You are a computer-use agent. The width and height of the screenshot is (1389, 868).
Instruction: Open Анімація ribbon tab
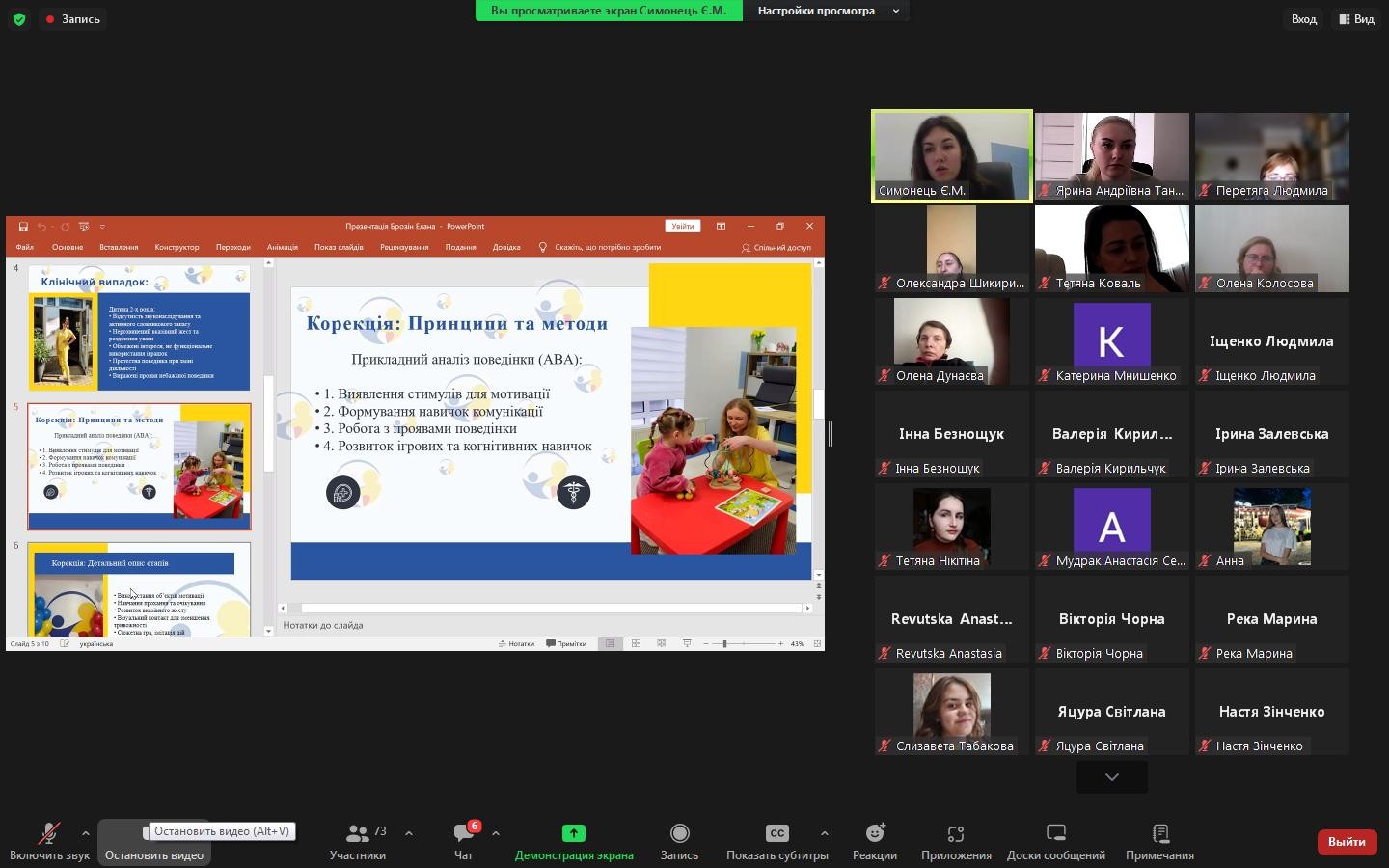283,247
